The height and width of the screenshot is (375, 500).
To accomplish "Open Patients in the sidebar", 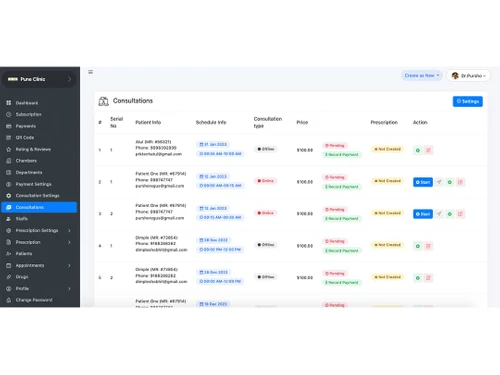I will (x=24, y=254).
